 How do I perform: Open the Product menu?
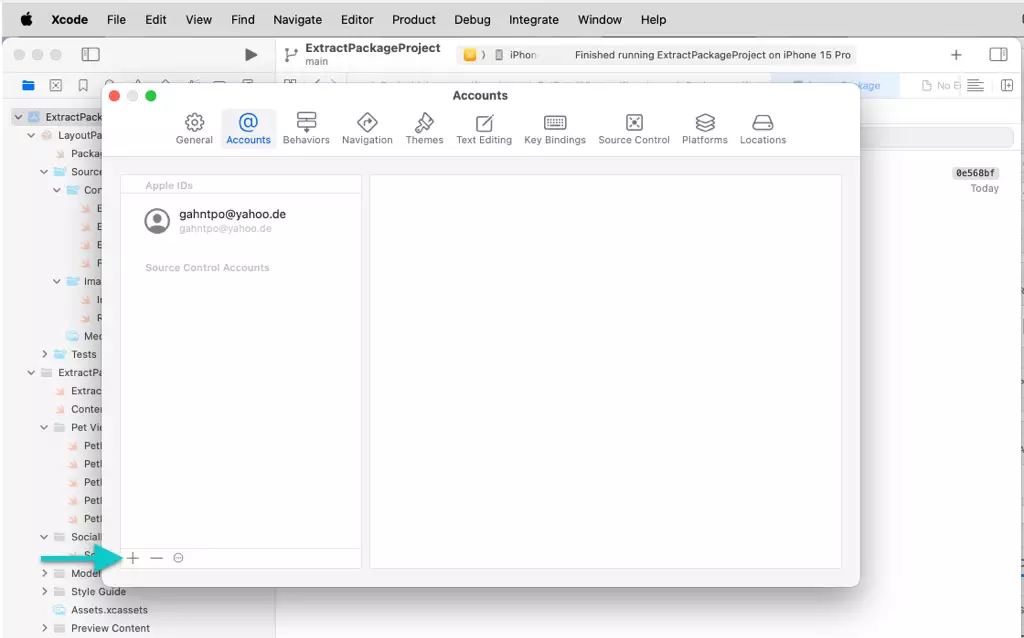coord(413,19)
